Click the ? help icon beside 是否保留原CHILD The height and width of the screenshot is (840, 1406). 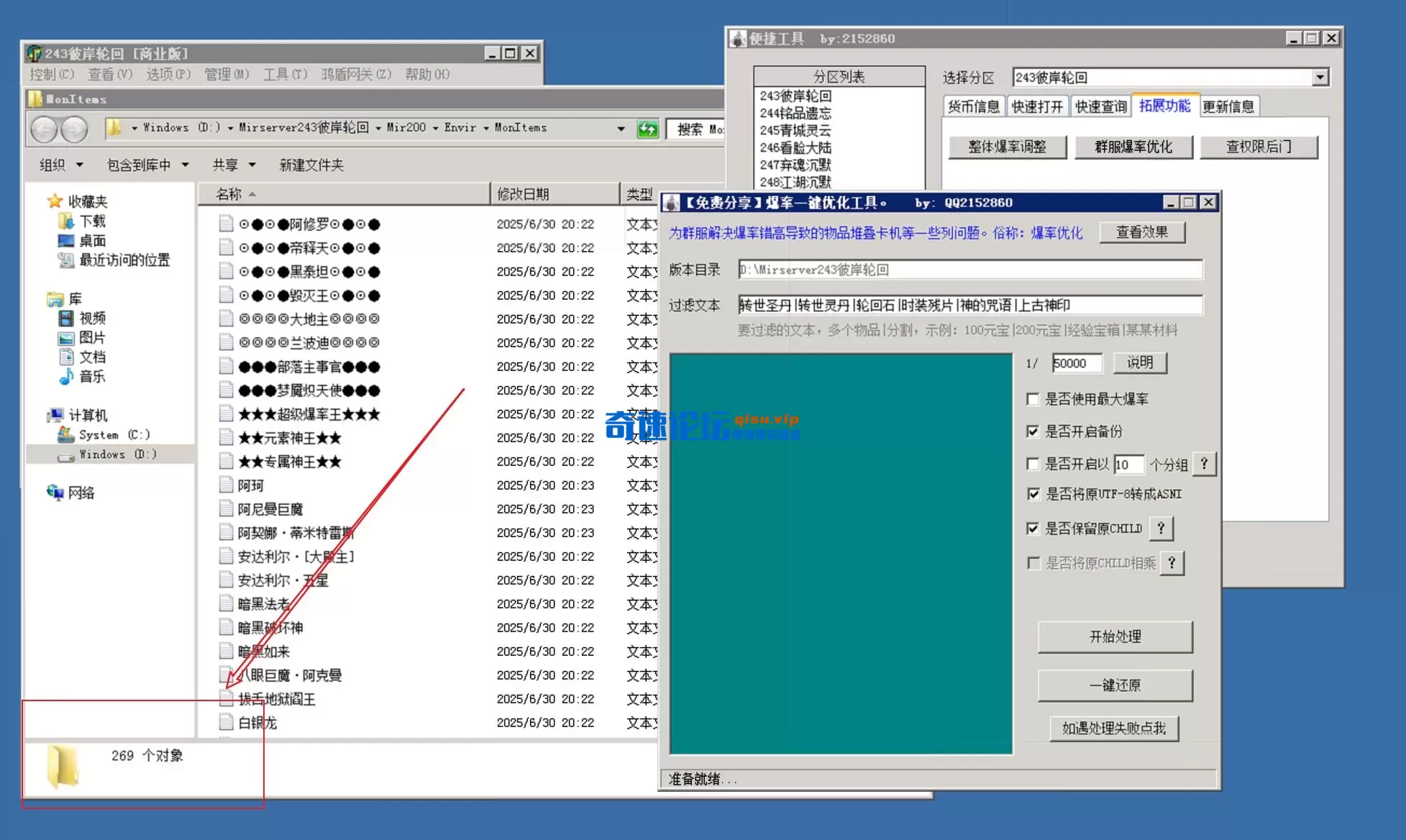pos(1160,528)
